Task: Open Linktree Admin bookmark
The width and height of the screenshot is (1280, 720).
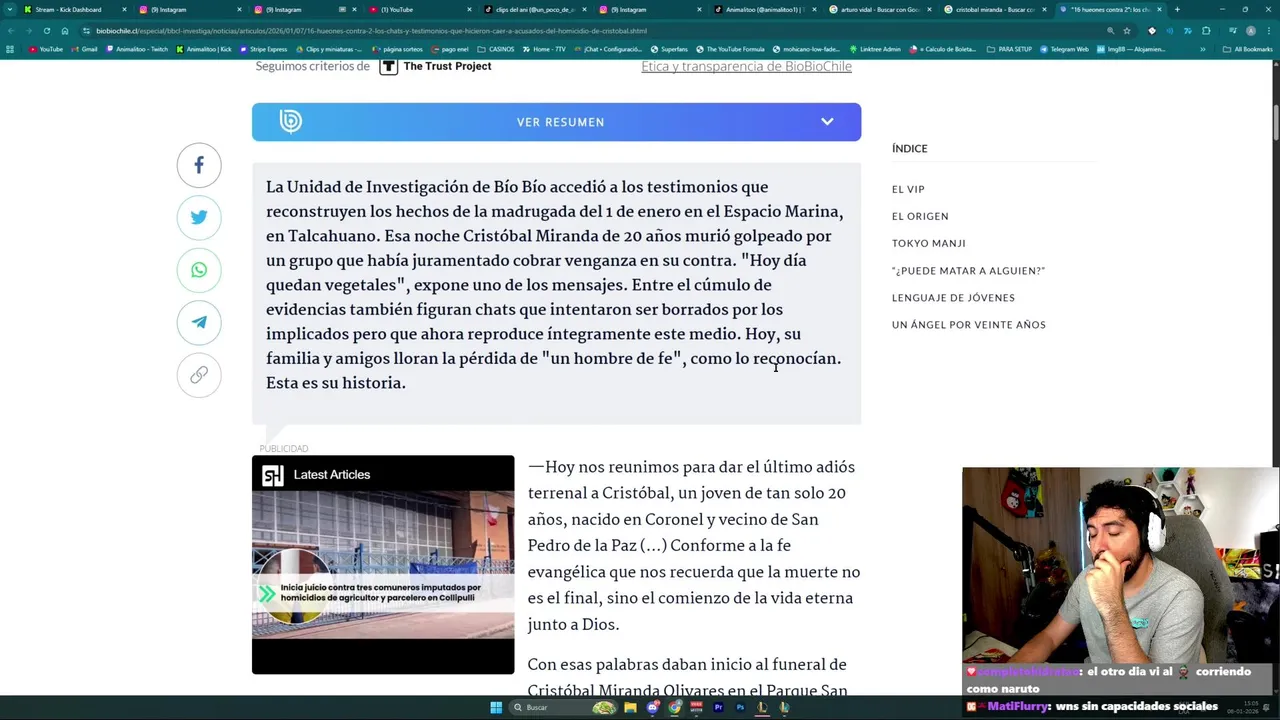Action: pos(875,49)
